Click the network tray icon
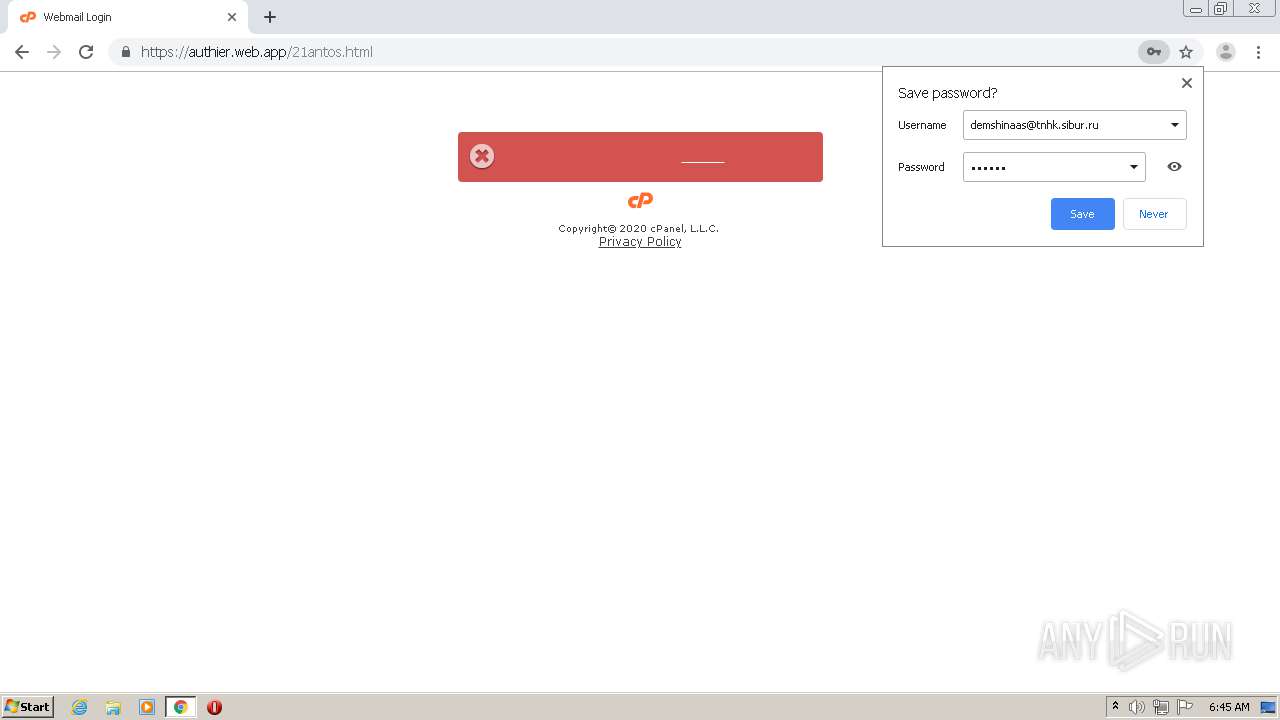 point(1161,707)
